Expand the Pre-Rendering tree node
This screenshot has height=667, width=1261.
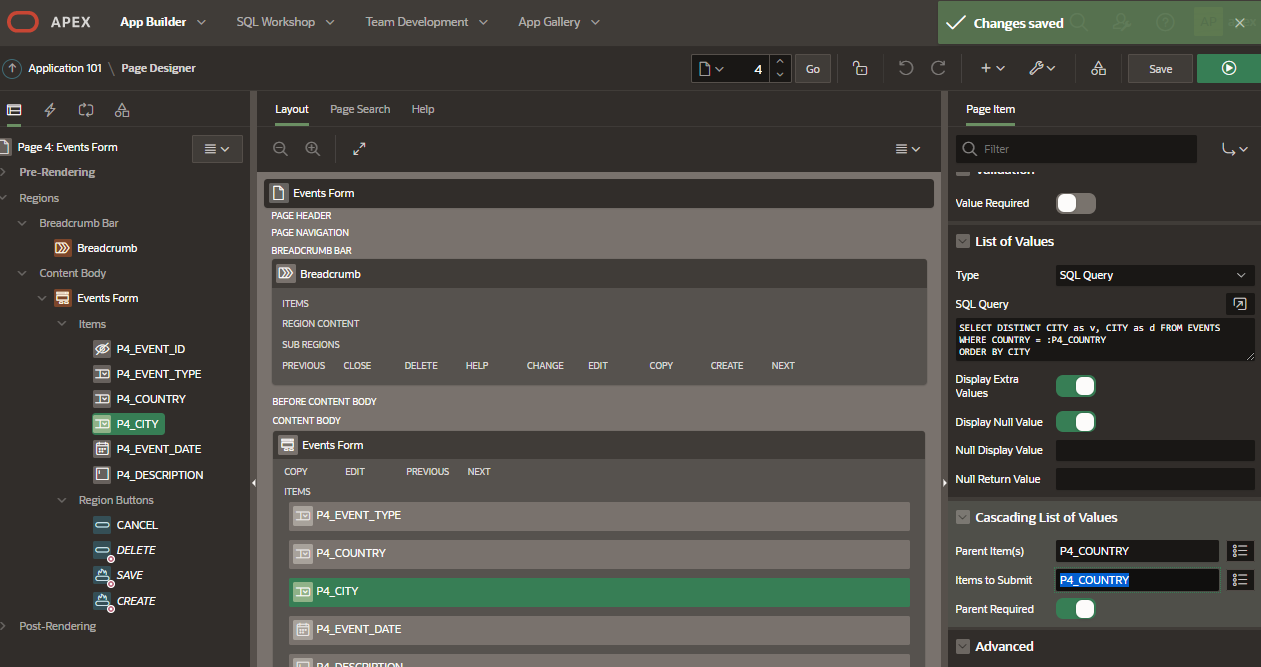point(4,172)
